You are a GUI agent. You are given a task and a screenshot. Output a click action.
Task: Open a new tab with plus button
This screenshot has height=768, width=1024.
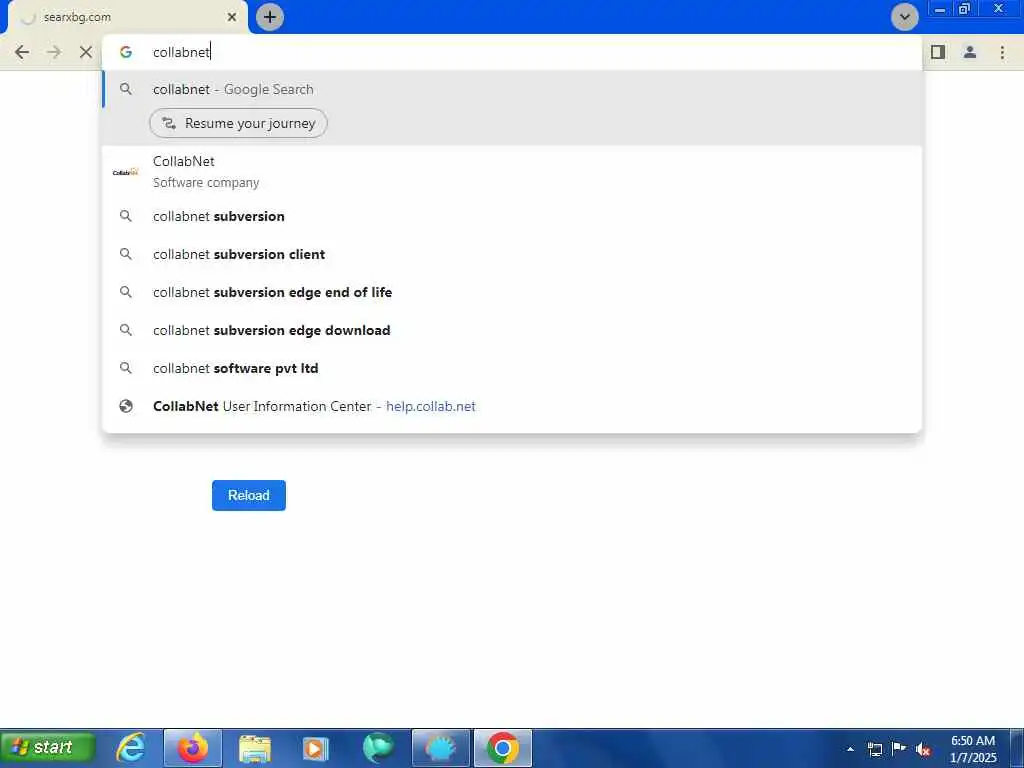point(270,17)
